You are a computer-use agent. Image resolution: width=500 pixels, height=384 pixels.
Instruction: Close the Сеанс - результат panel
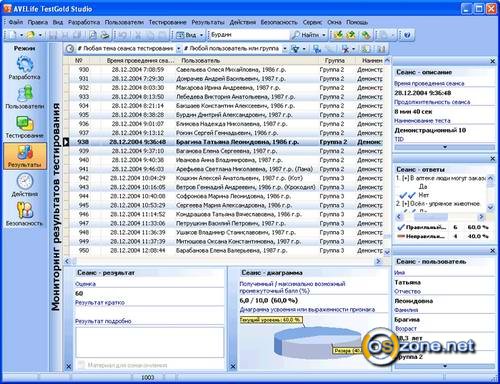pos(68,367)
